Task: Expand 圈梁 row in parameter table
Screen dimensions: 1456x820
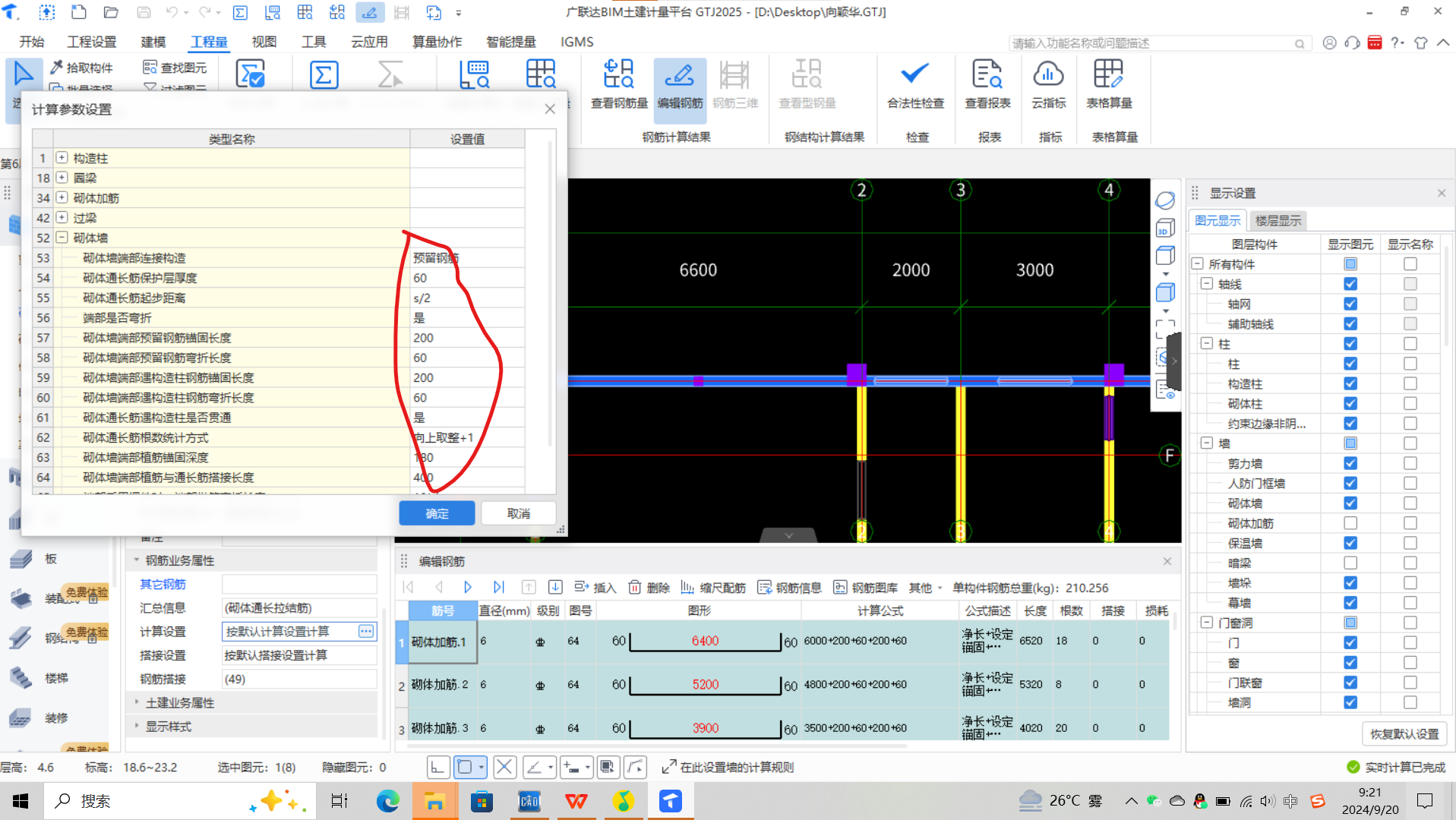Action: (x=62, y=178)
